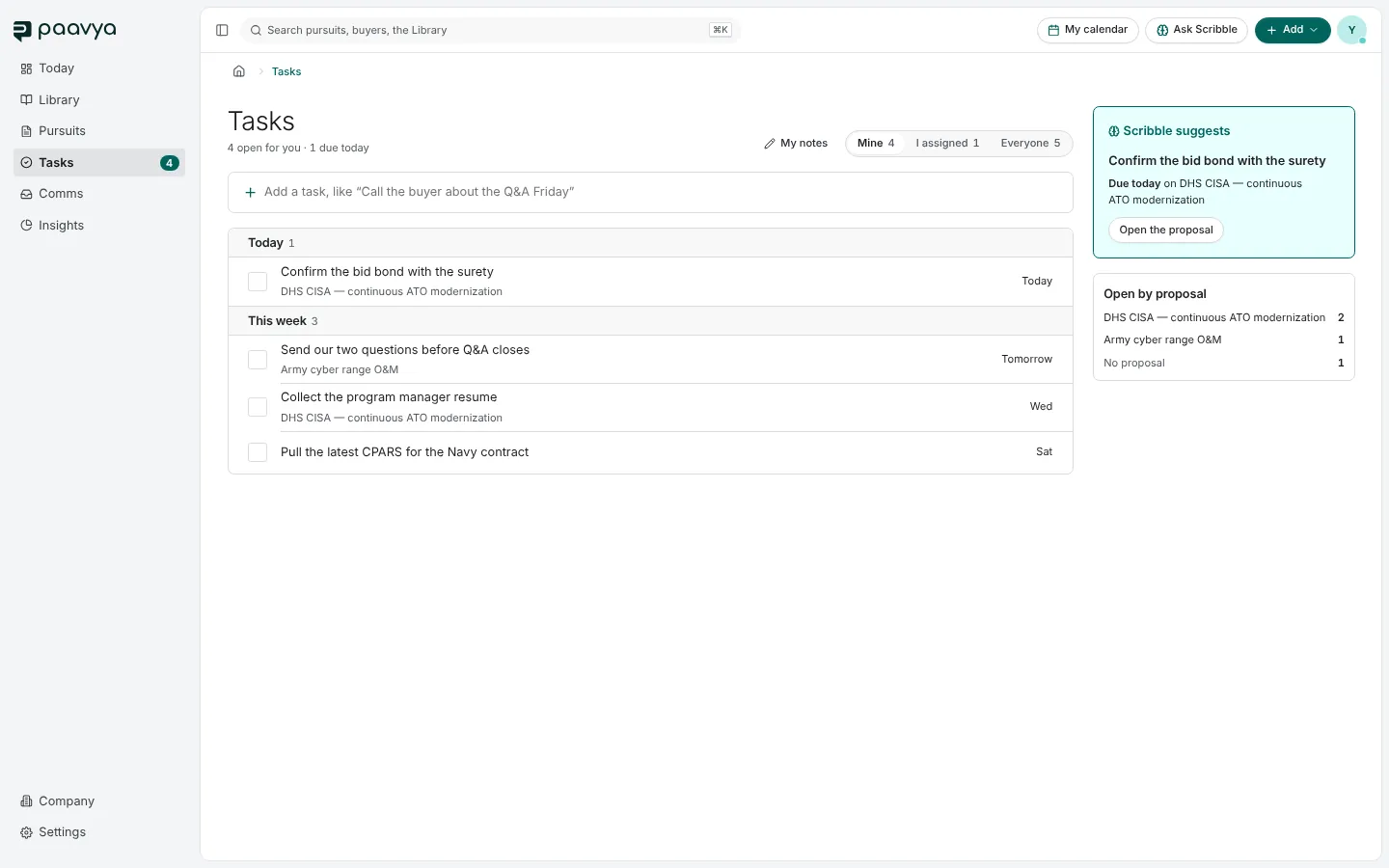The image size is (1389, 868).
Task: Switch to the I assigned tab
Action: pos(947,144)
